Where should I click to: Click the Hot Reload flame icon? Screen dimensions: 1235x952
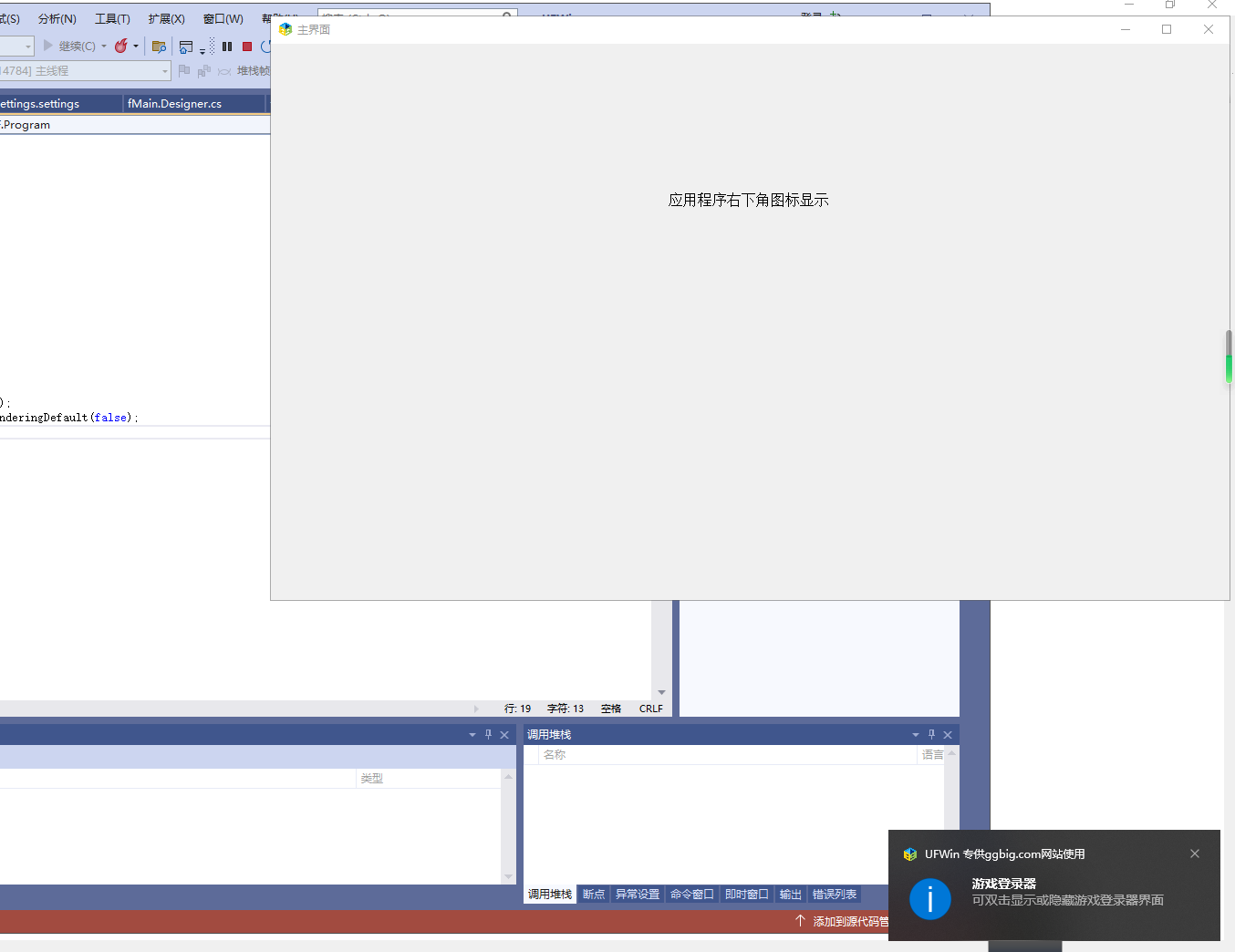point(120,46)
